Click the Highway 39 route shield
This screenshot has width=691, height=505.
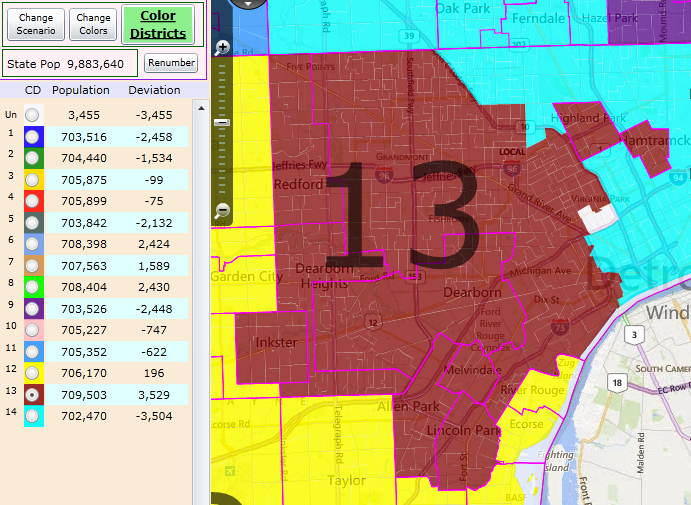pyautogui.click(x=408, y=36)
